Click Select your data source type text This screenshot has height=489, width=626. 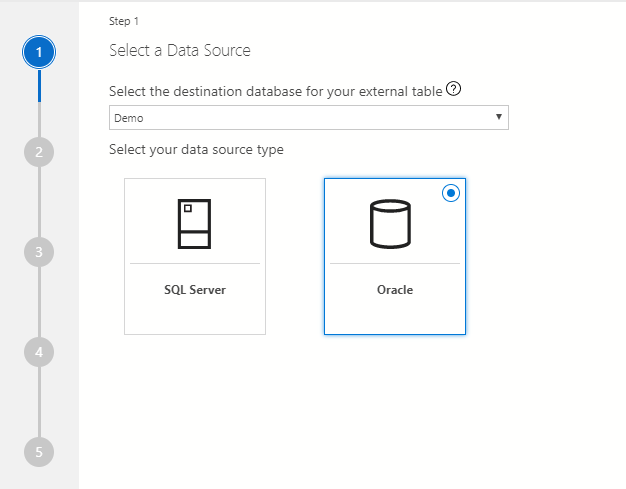[196, 150]
